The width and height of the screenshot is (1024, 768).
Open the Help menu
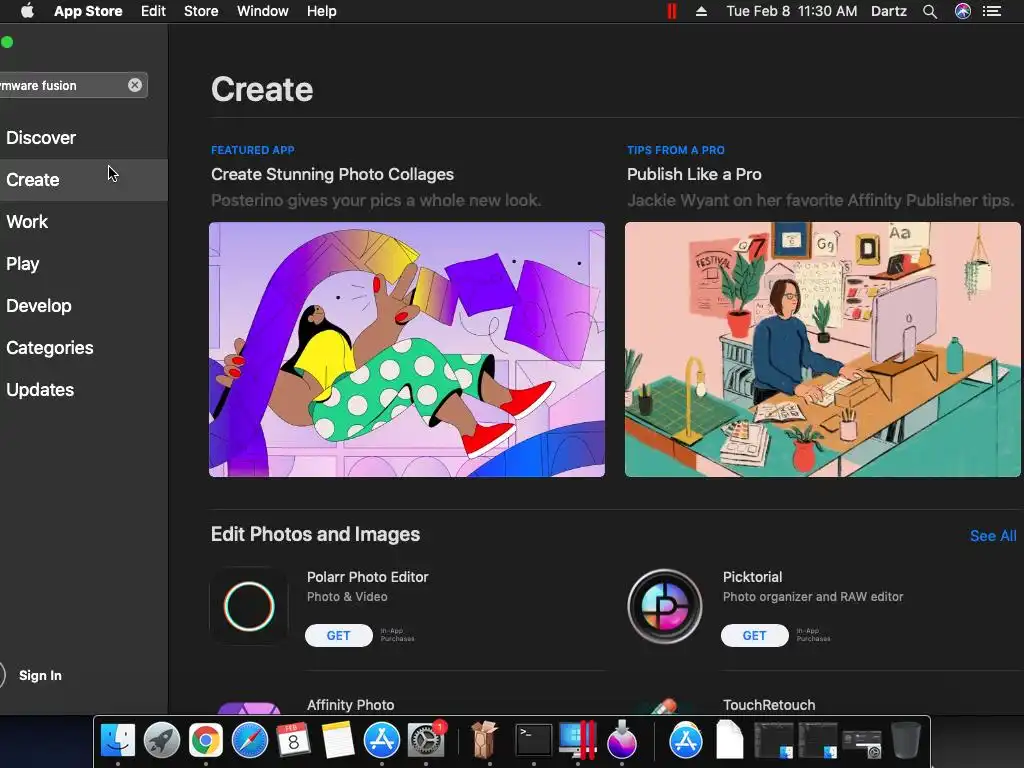pyautogui.click(x=322, y=11)
